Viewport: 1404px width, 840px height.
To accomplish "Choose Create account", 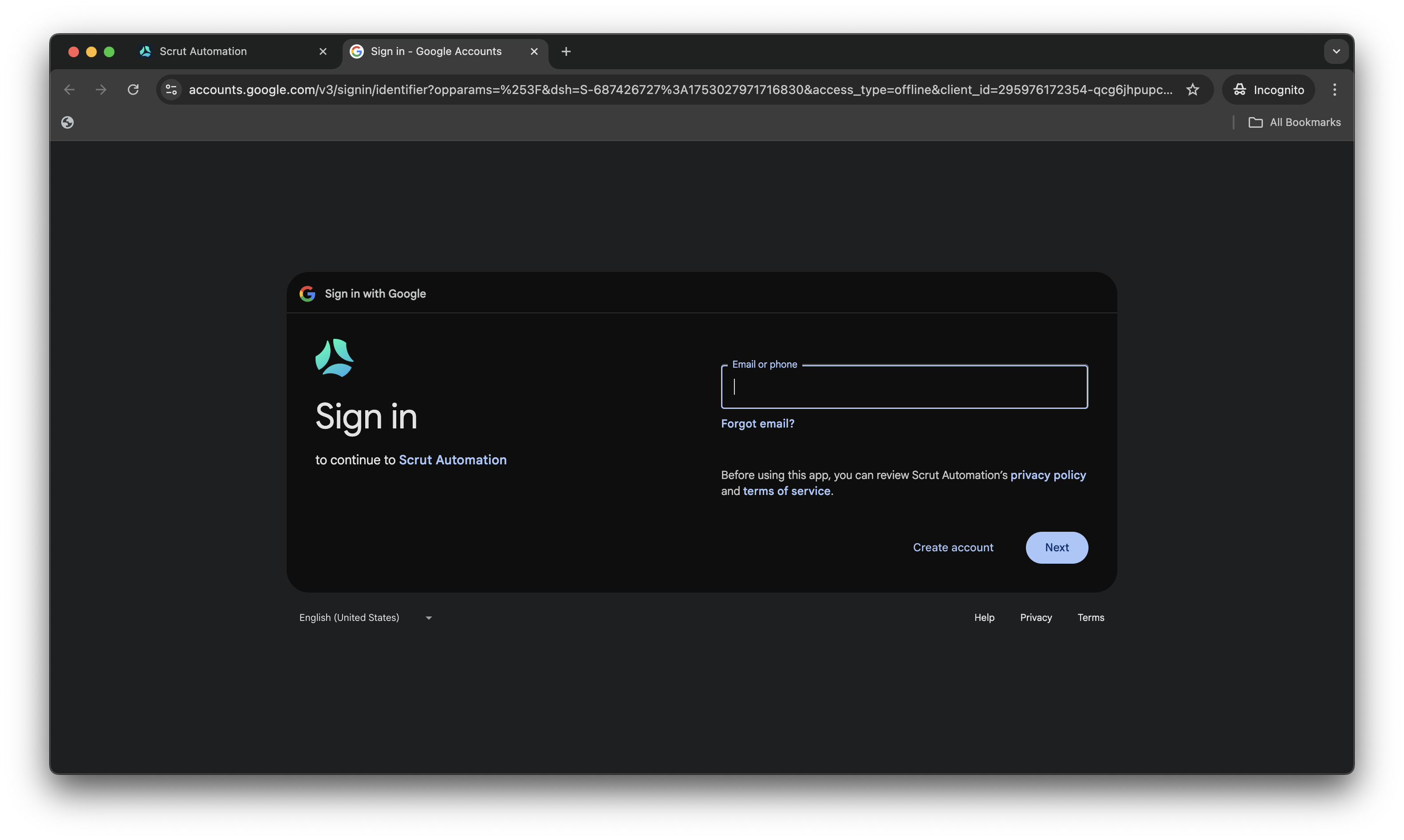I will point(953,547).
